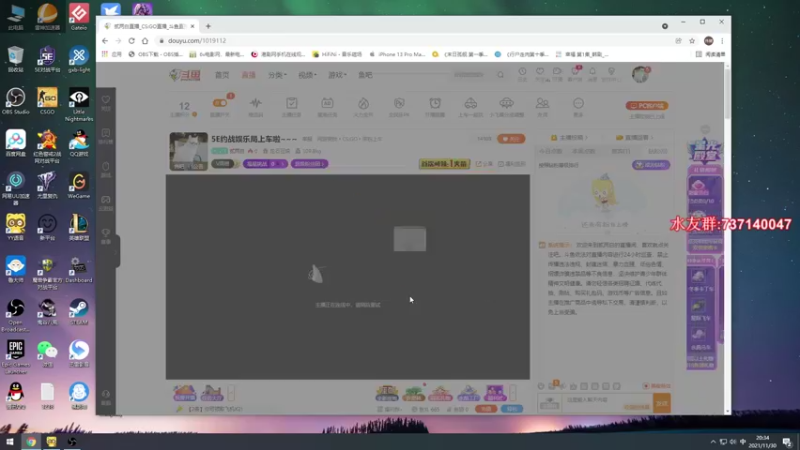This screenshot has height=450, width=800.
Task: Open the 5E platform desktop shortcut
Action: [47, 59]
